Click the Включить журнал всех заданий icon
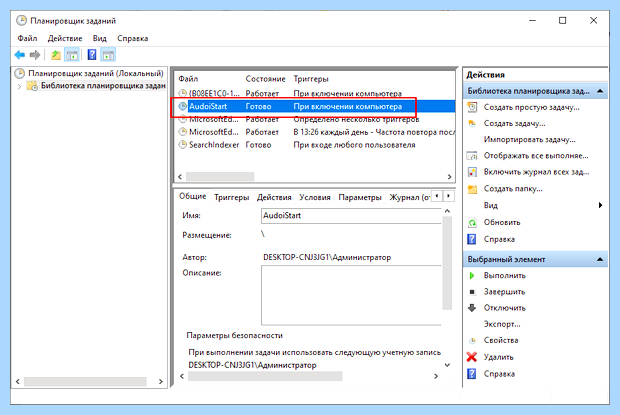The width and height of the screenshot is (620, 415). pos(472,172)
